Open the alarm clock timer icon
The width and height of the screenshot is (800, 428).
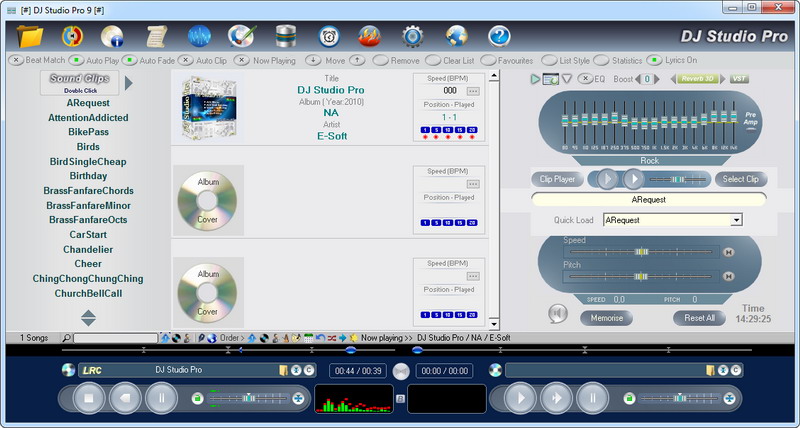click(x=328, y=37)
